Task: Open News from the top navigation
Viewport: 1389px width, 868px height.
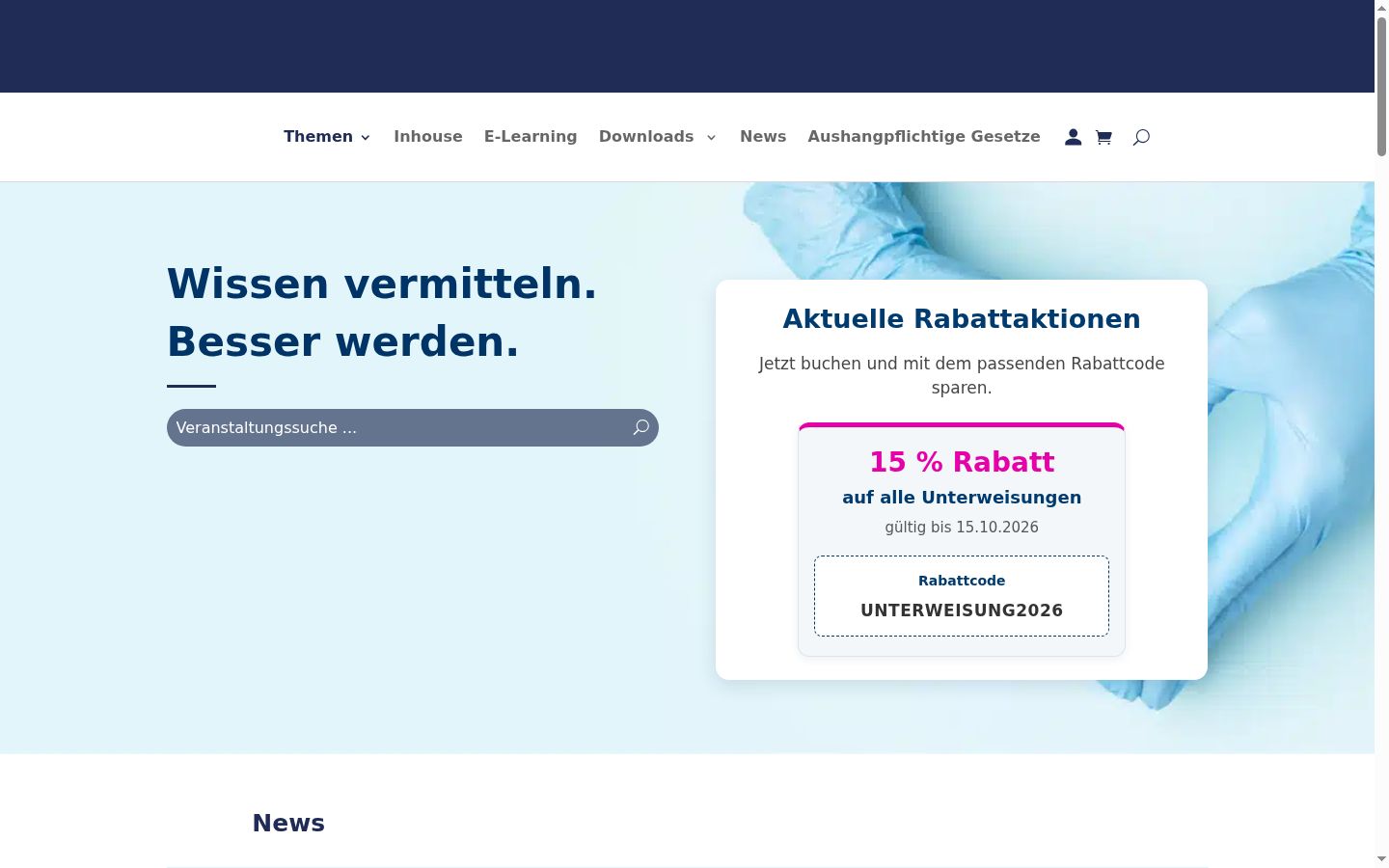Action: coord(763,137)
